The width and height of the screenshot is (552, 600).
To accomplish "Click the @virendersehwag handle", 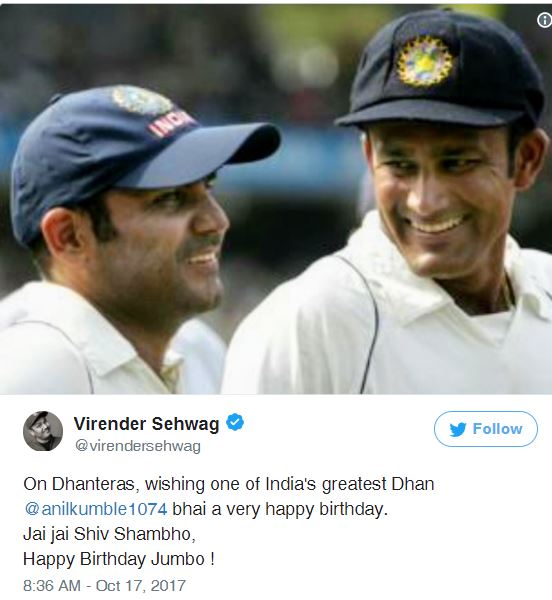I will click(137, 446).
